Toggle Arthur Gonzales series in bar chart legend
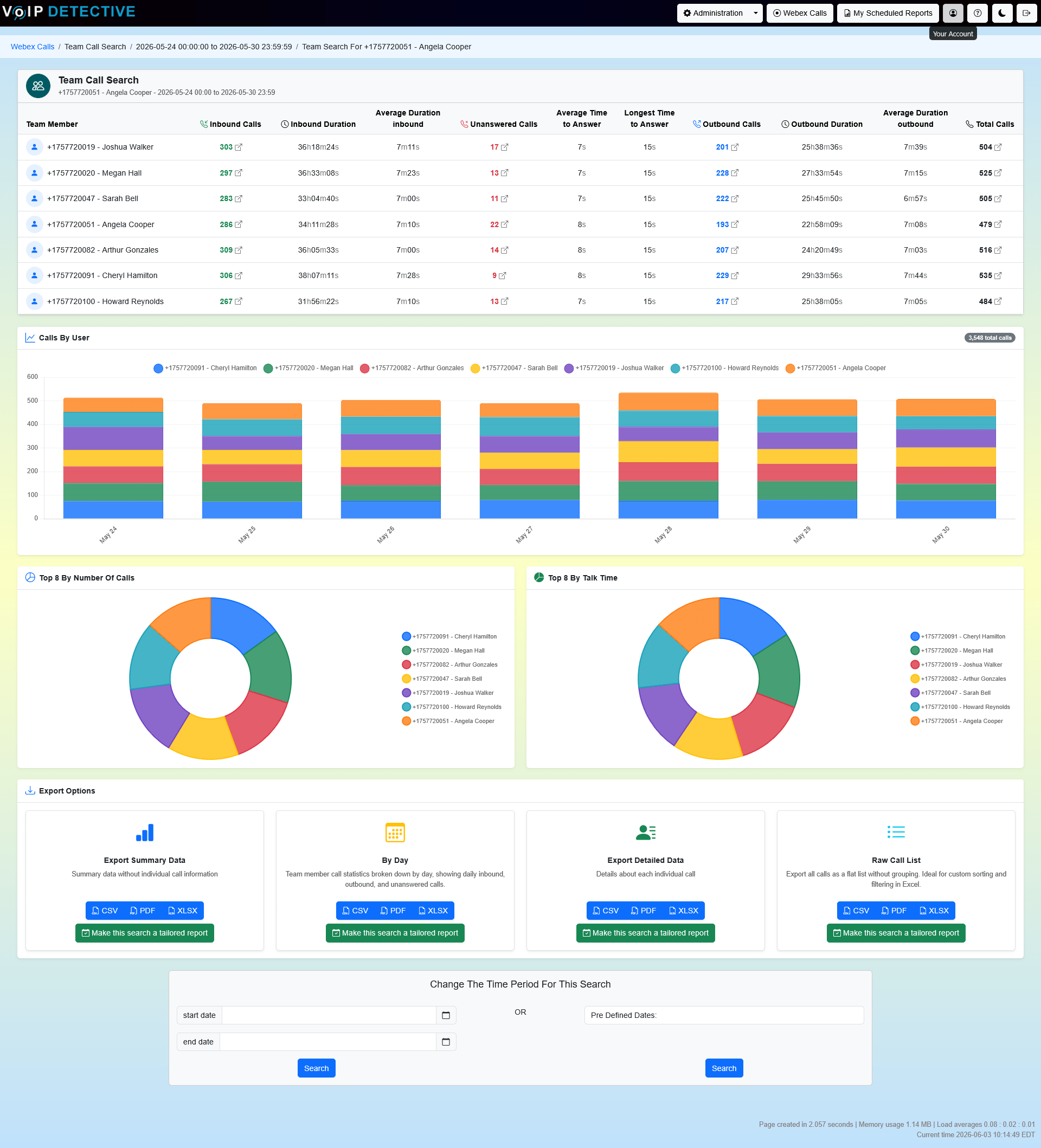The image size is (1041, 1148). point(412,369)
